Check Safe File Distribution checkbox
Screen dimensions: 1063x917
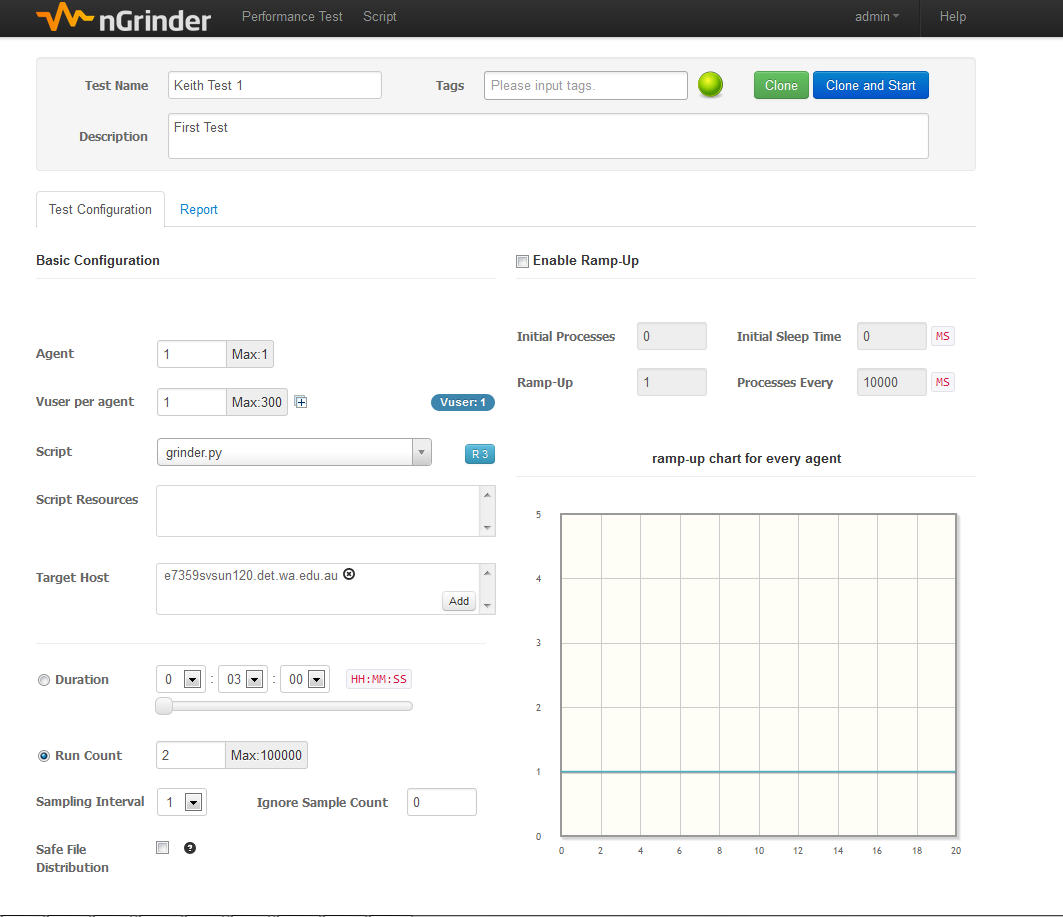[x=163, y=848]
